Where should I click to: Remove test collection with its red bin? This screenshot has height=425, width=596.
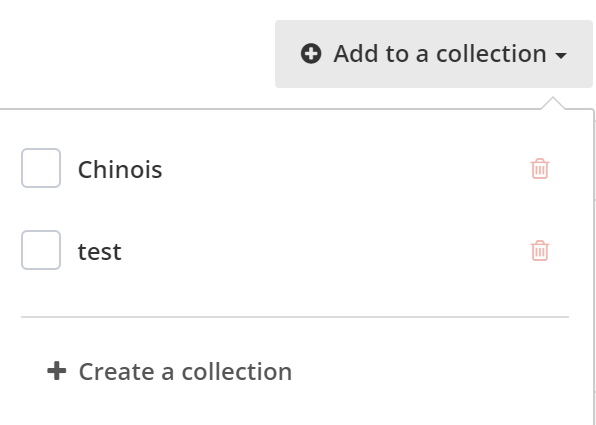[540, 251]
